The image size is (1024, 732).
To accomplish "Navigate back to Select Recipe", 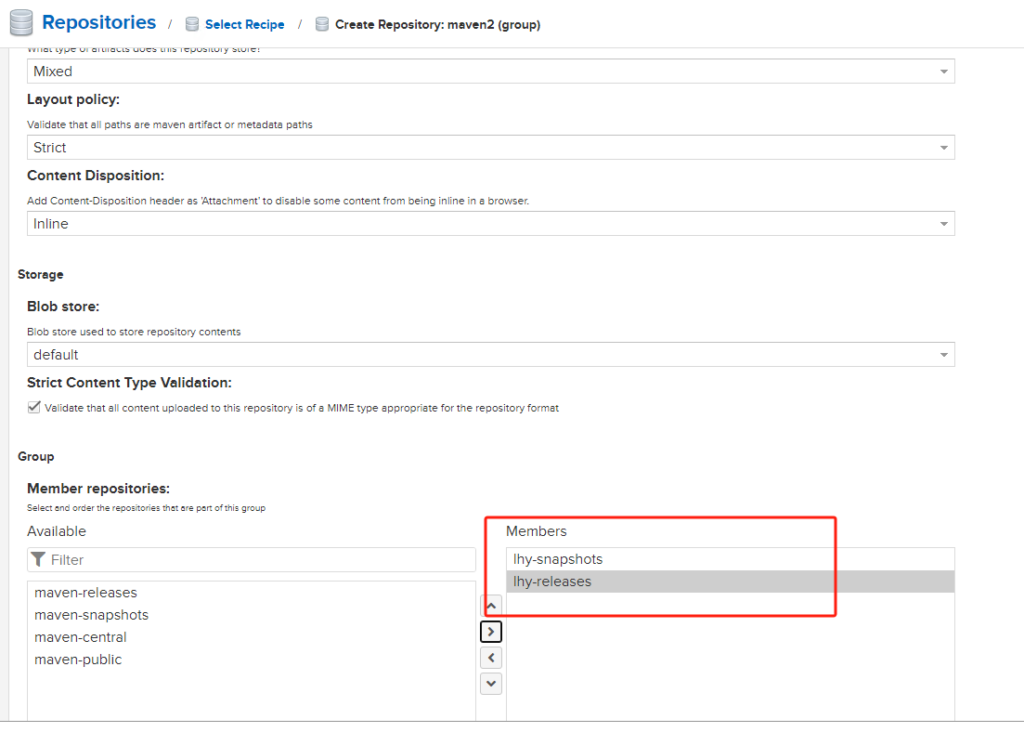I will 244,24.
